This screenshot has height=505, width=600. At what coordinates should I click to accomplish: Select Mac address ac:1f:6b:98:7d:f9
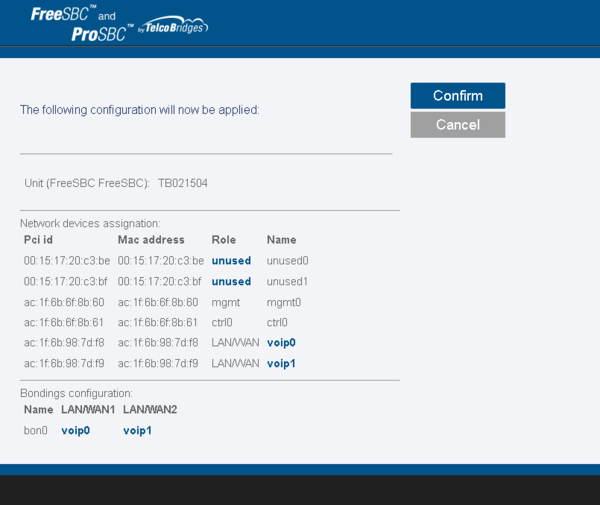click(158, 363)
